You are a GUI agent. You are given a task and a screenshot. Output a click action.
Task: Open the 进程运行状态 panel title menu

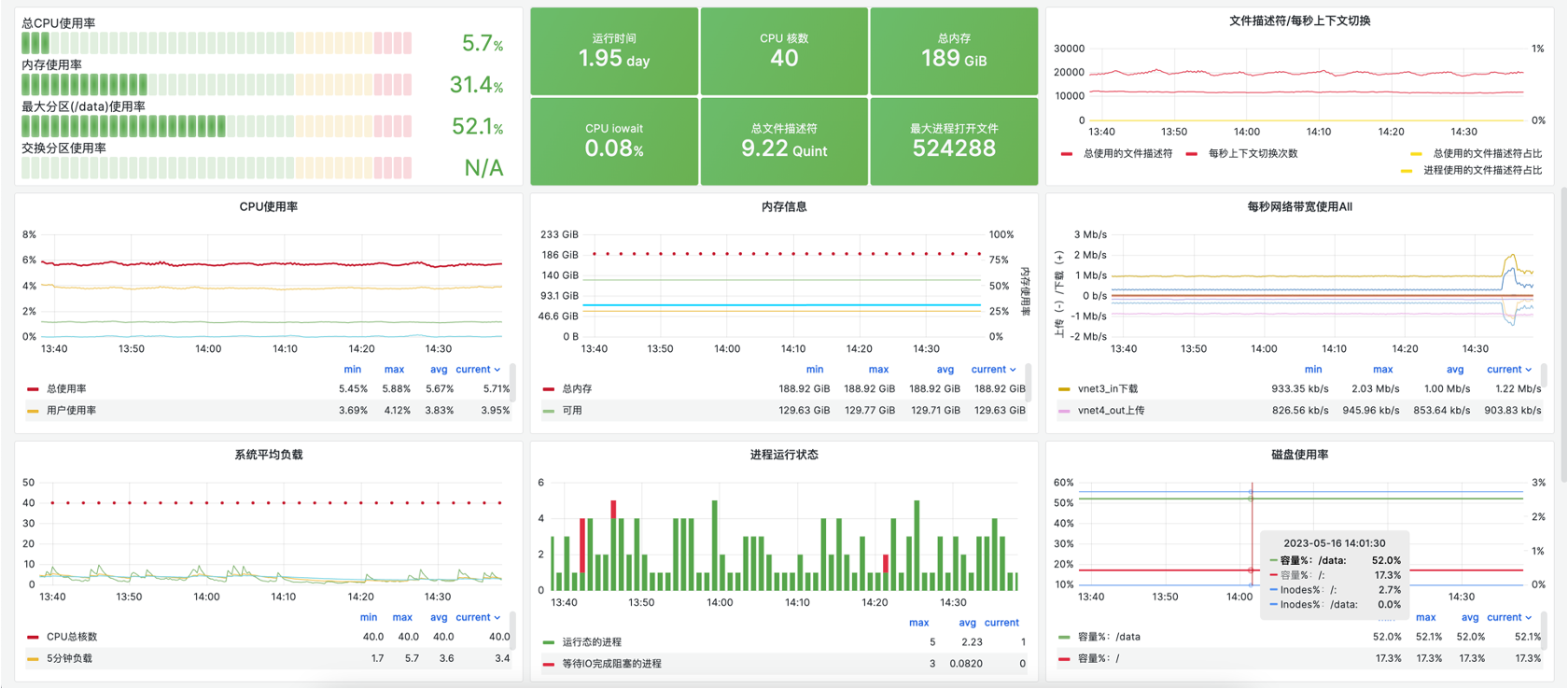coord(784,455)
